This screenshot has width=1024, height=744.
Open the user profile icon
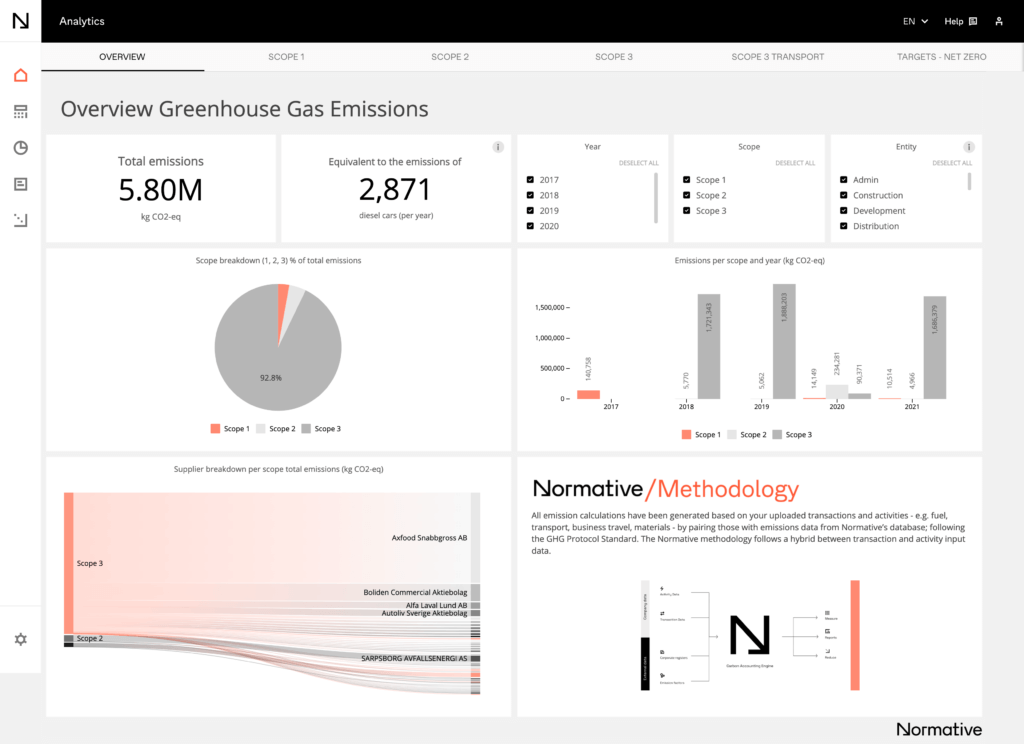pos(999,21)
